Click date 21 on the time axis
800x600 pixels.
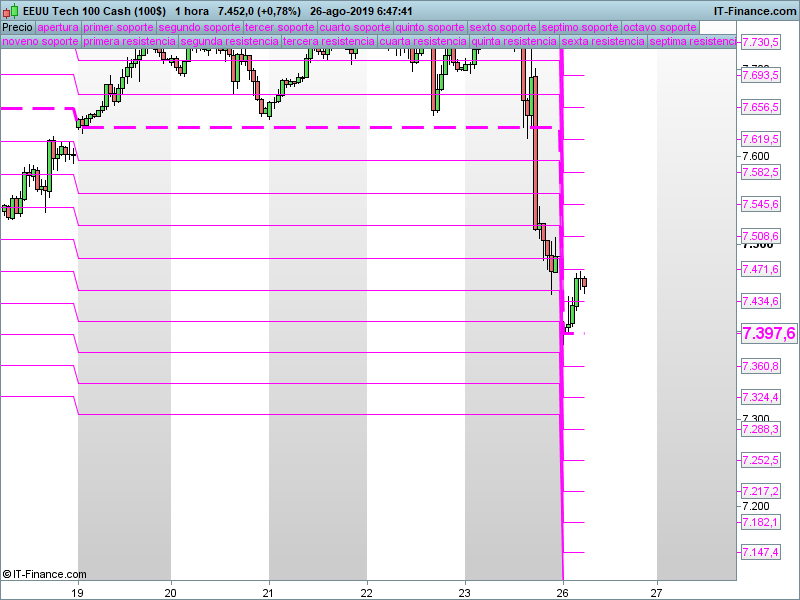tap(268, 593)
